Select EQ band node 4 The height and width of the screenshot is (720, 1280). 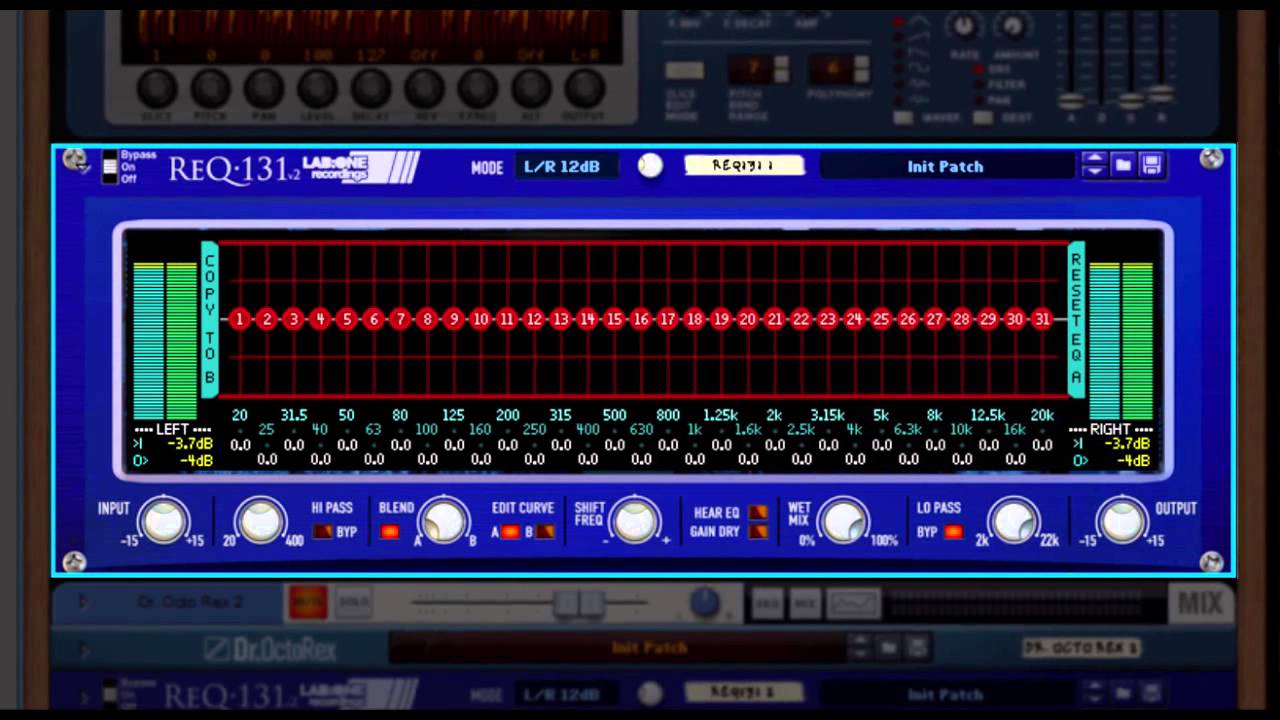tap(320, 319)
